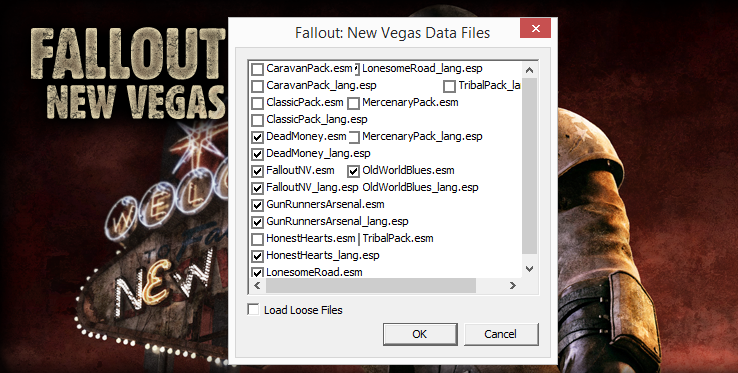Image resolution: width=738 pixels, height=373 pixels.
Task: Click the horizontal scroll right arrow
Action: click(513, 285)
